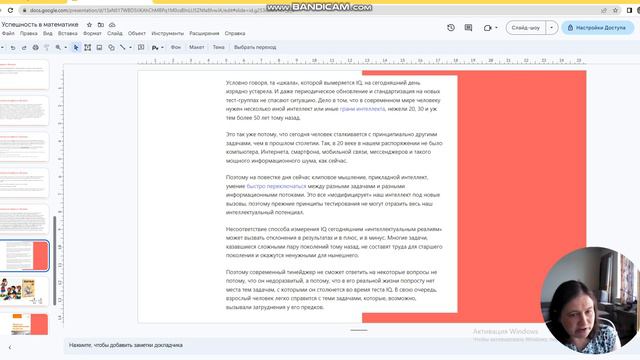The width and height of the screenshot is (640, 360).
Task: Choose the Text box tool
Action: (x=87, y=48)
